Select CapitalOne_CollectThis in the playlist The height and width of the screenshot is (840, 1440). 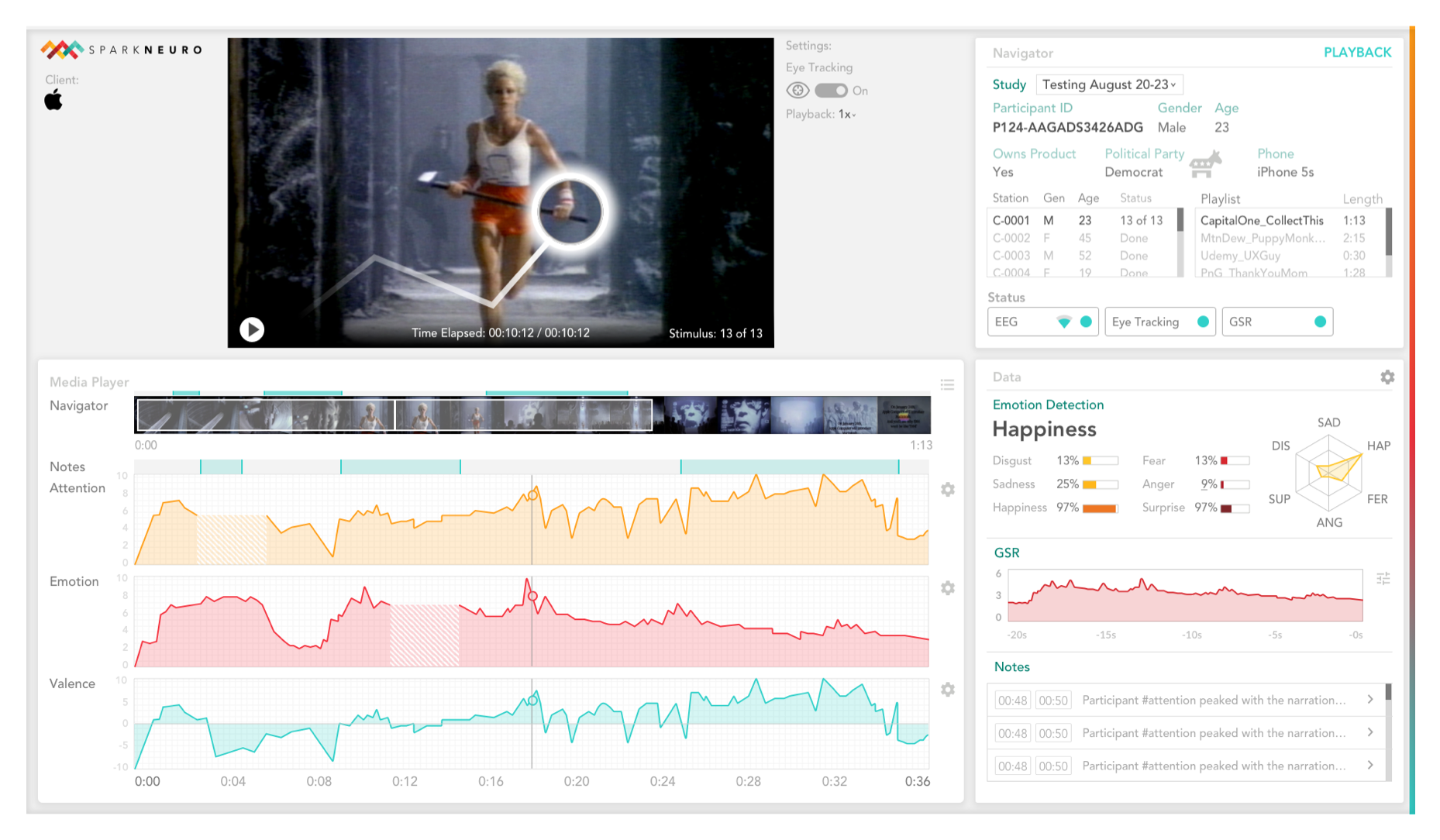pos(1288,220)
